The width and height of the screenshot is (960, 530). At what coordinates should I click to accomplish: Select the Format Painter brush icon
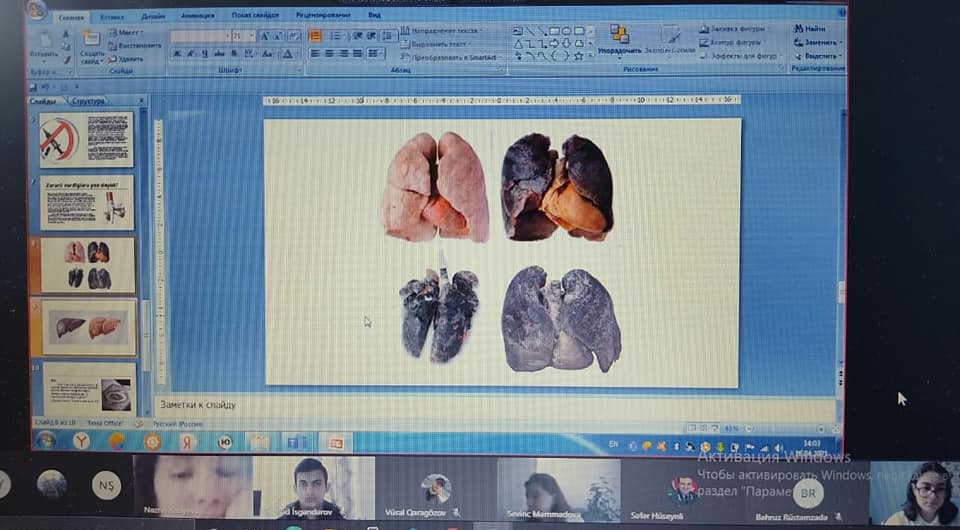(66, 59)
